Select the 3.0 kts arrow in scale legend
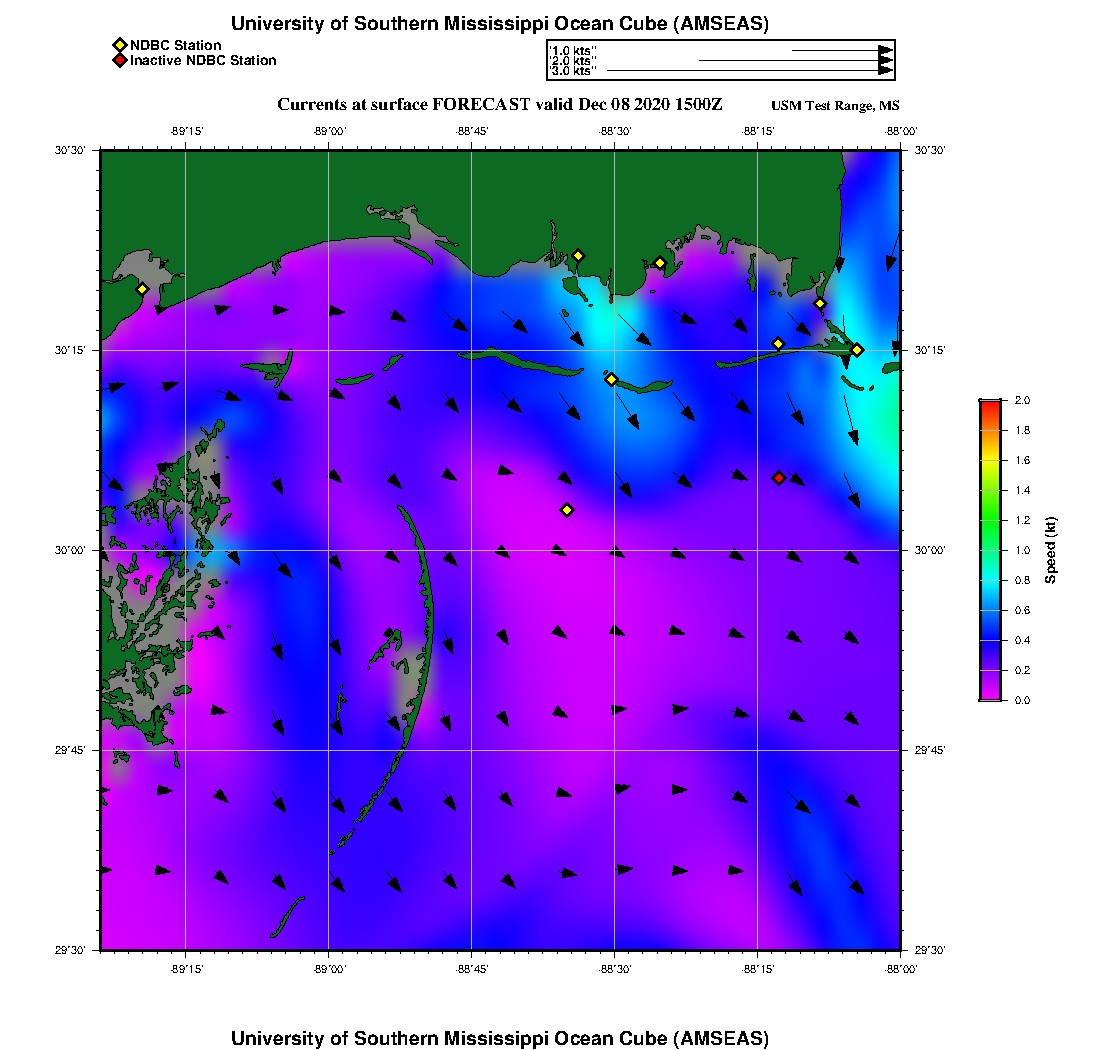This screenshot has width=1100, height=1050. tap(748, 71)
